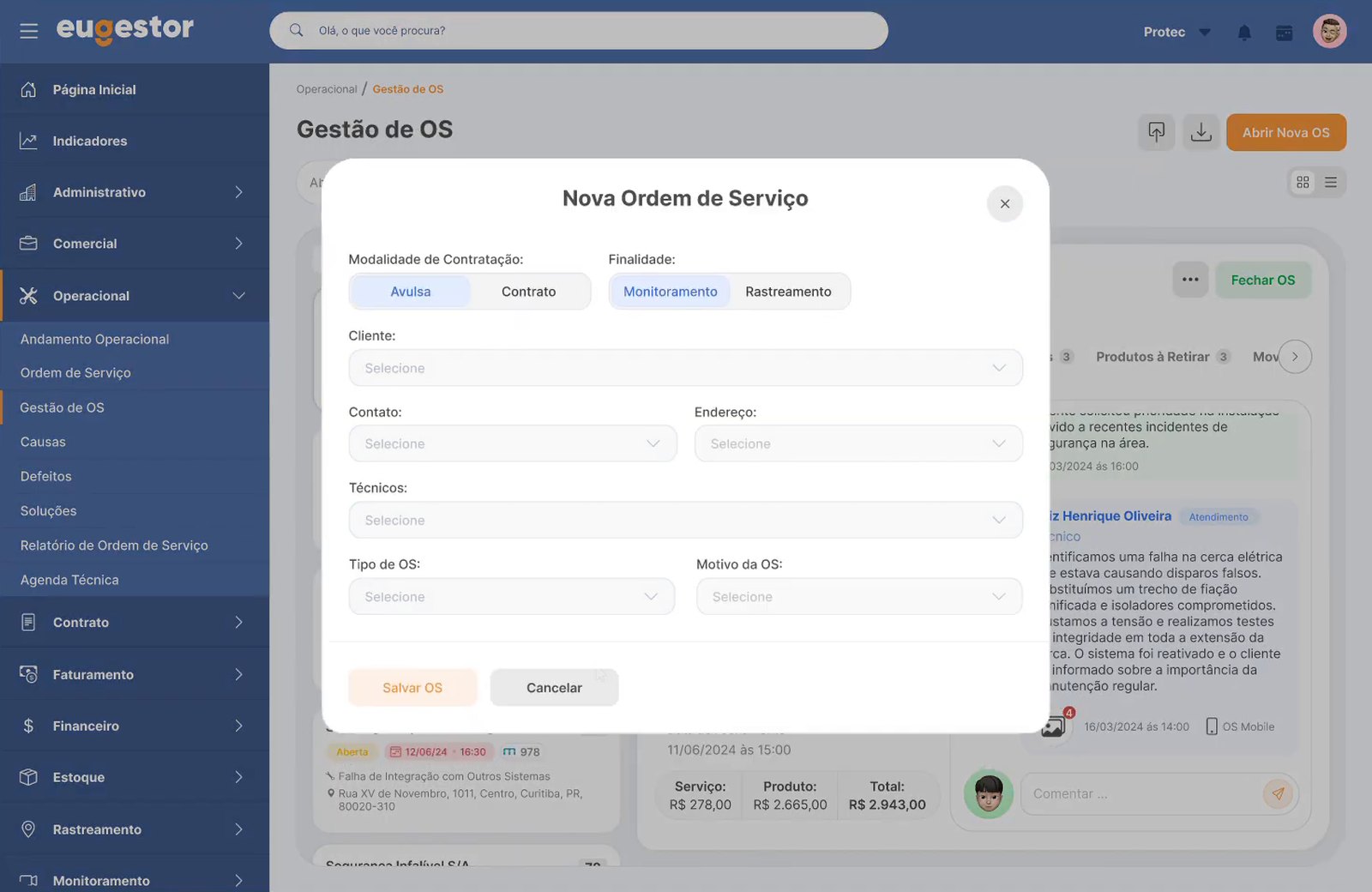Viewport: 1372px width, 892px height.
Task: Click the download icon button
Action: [1201, 132]
